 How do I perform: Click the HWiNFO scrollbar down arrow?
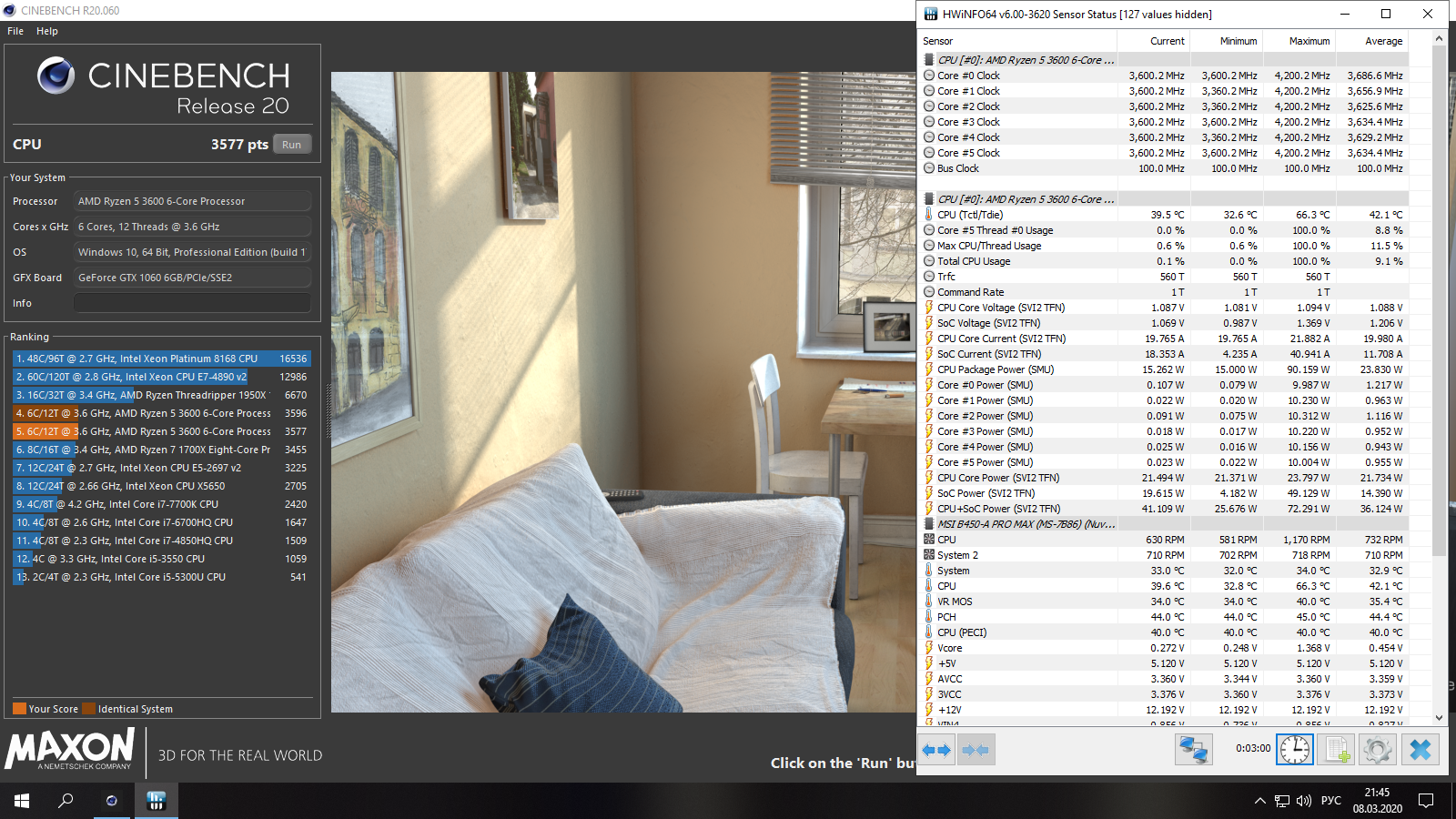click(x=1439, y=718)
